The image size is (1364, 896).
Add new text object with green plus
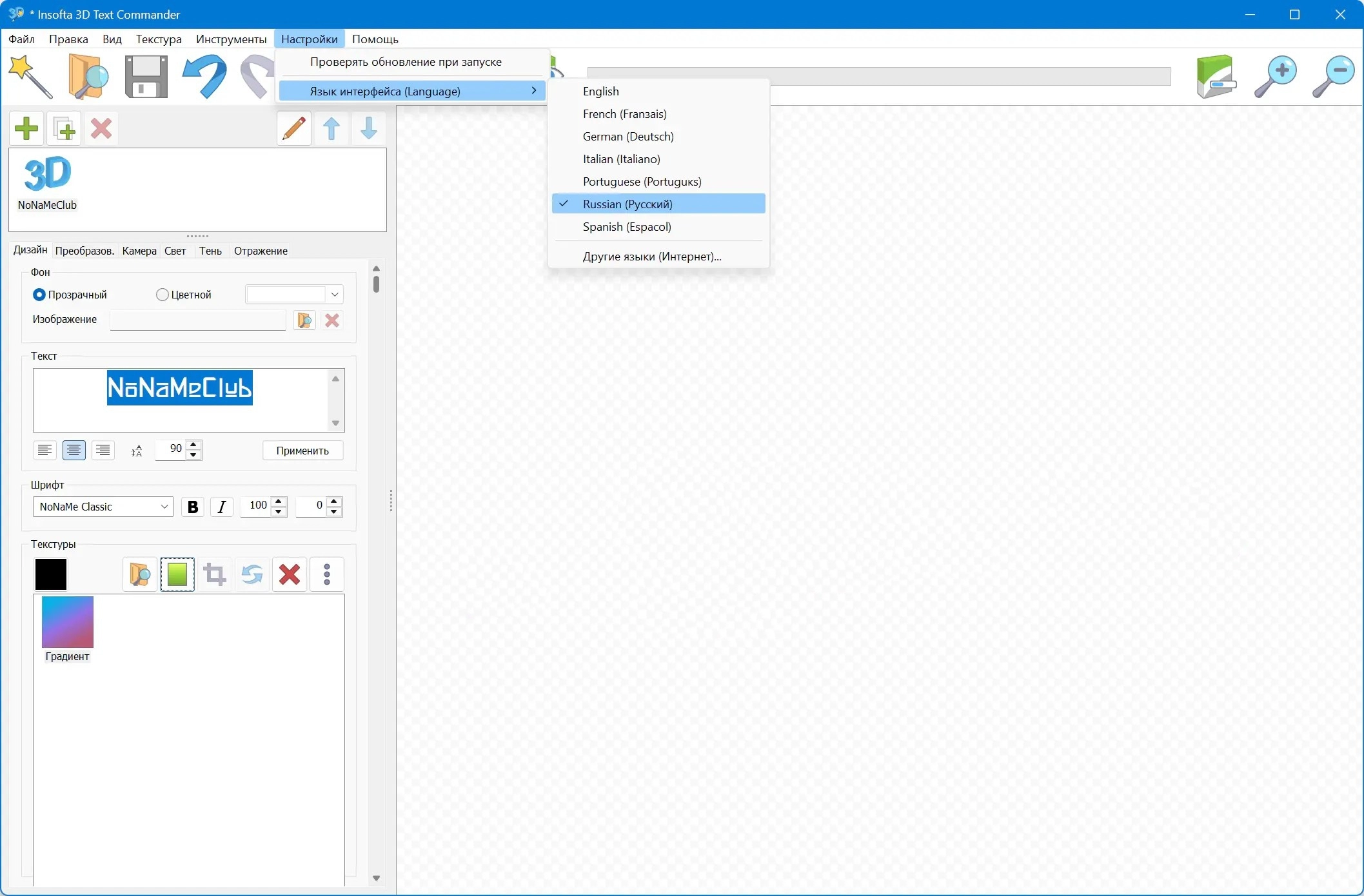click(x=26, y=128)
